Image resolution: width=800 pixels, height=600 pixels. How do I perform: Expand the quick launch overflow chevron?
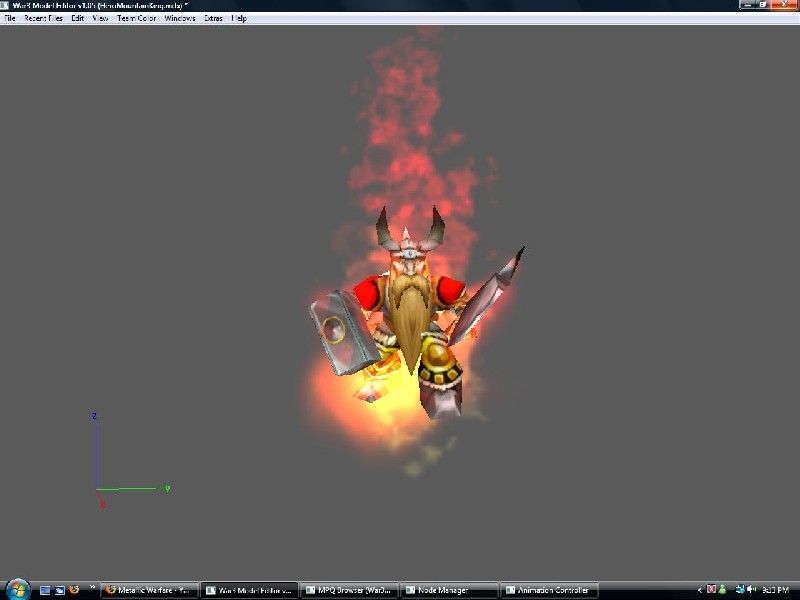point(92,587)
